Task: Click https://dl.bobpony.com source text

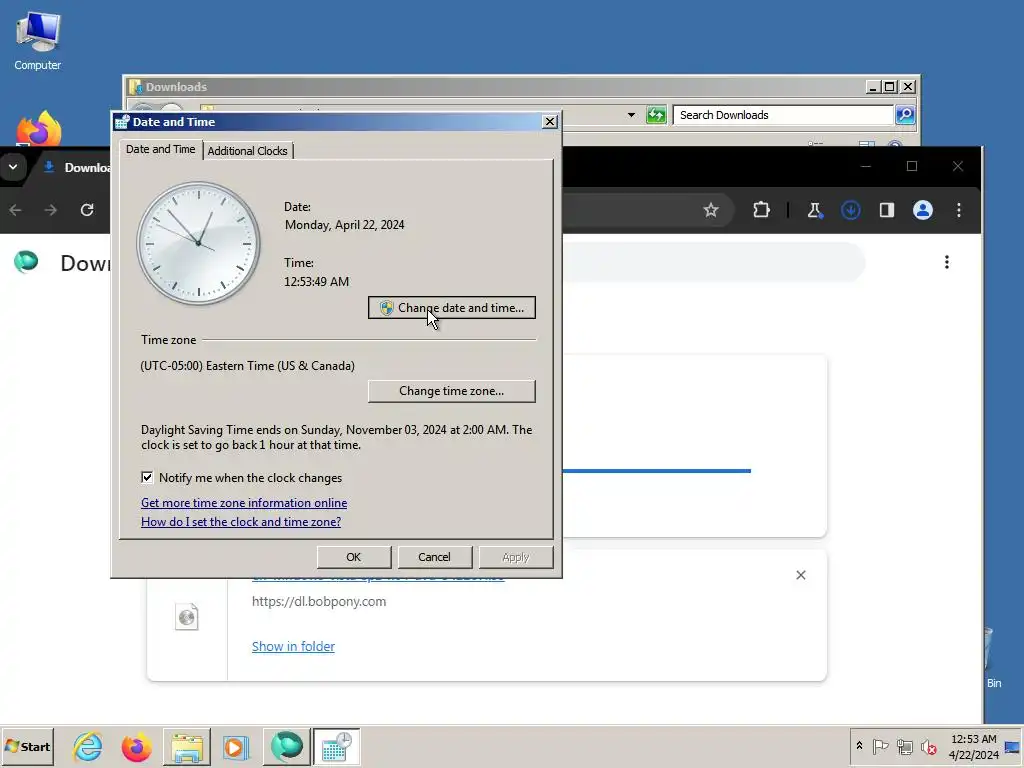Action: (x=319, y=601)
